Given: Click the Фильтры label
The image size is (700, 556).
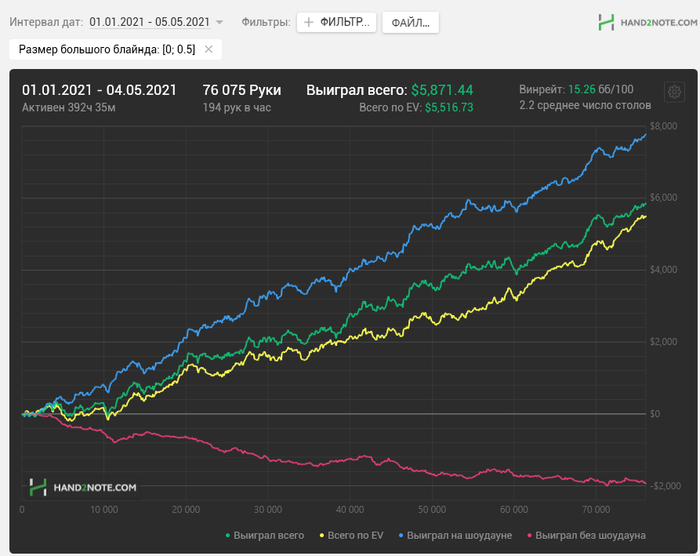Looking at the screenshot, I should 266,22.
